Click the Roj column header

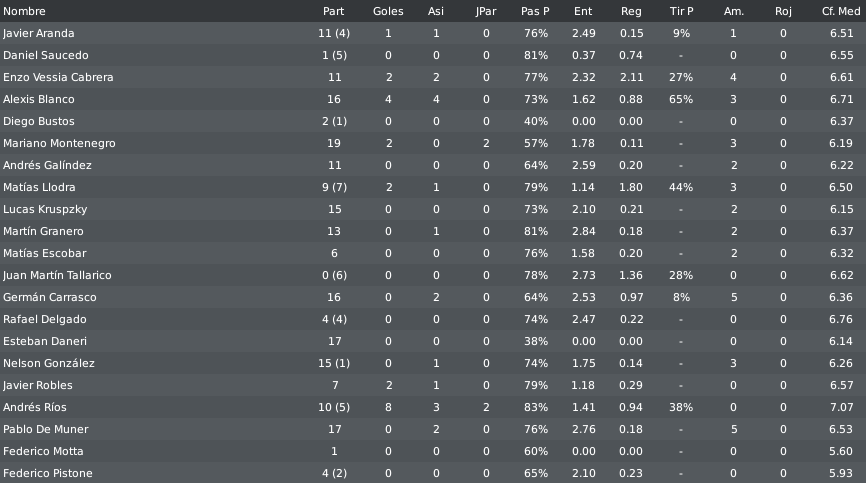783,11
